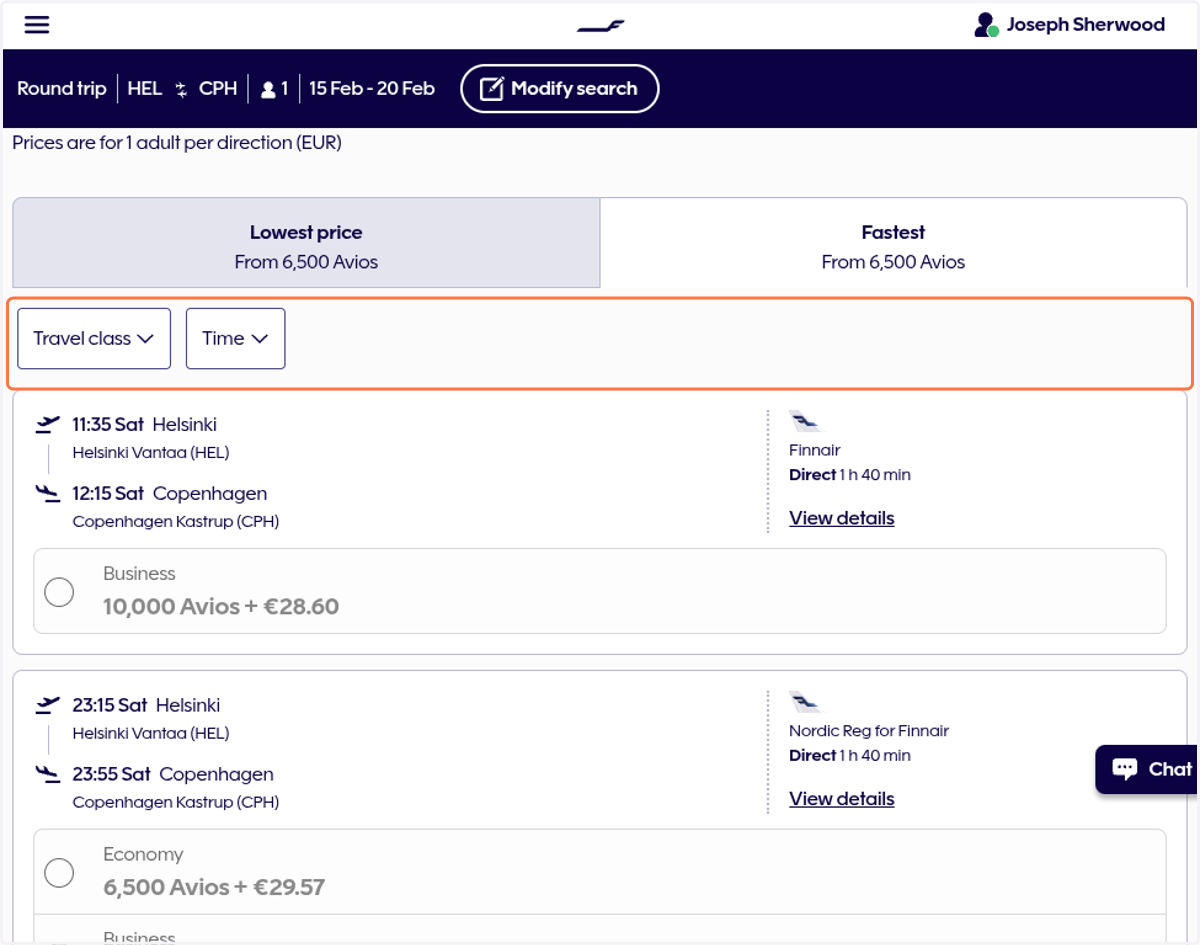
Task: Open Joseph Sherwood profile avatar
Action: click(986, 25)
